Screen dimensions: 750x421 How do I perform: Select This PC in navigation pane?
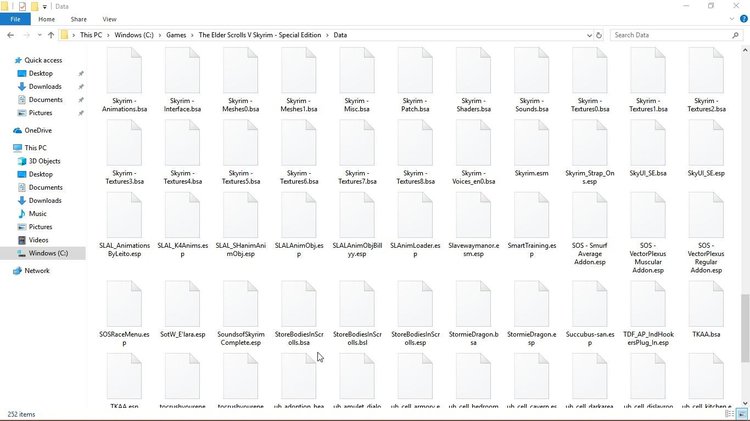coord(35,148)
